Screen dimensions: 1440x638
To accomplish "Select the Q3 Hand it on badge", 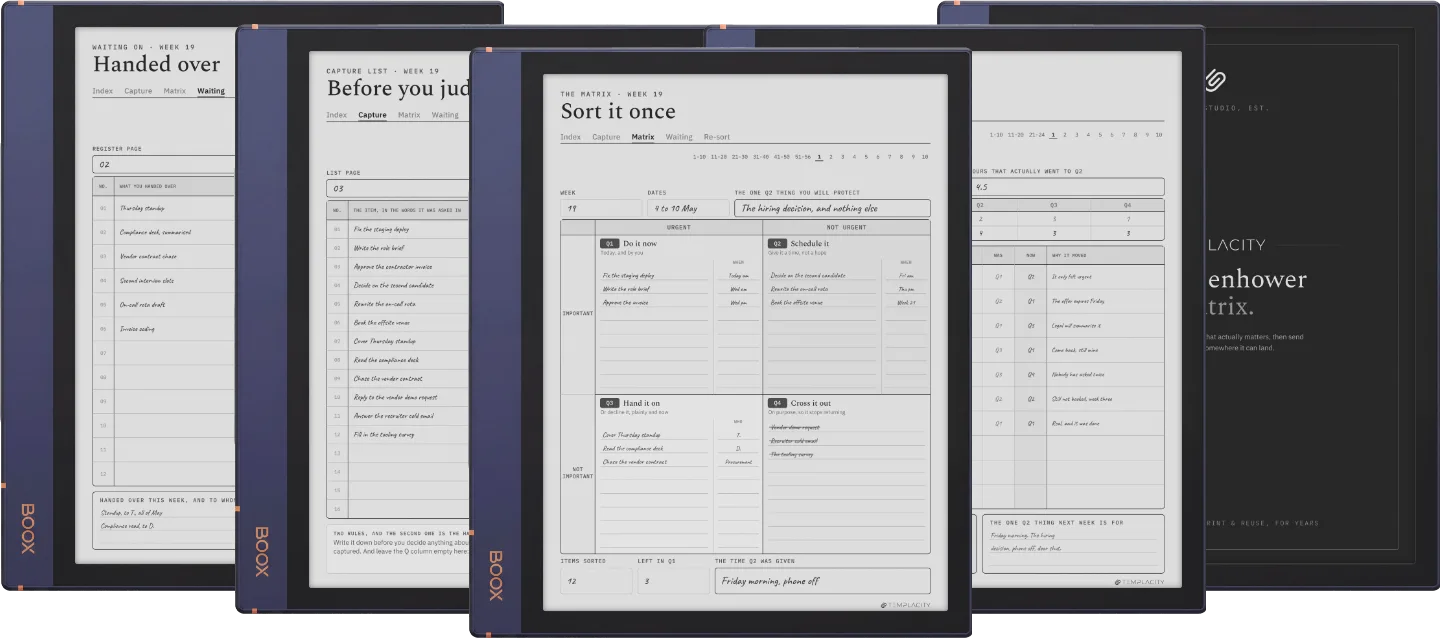I will (x=609, y=403).
